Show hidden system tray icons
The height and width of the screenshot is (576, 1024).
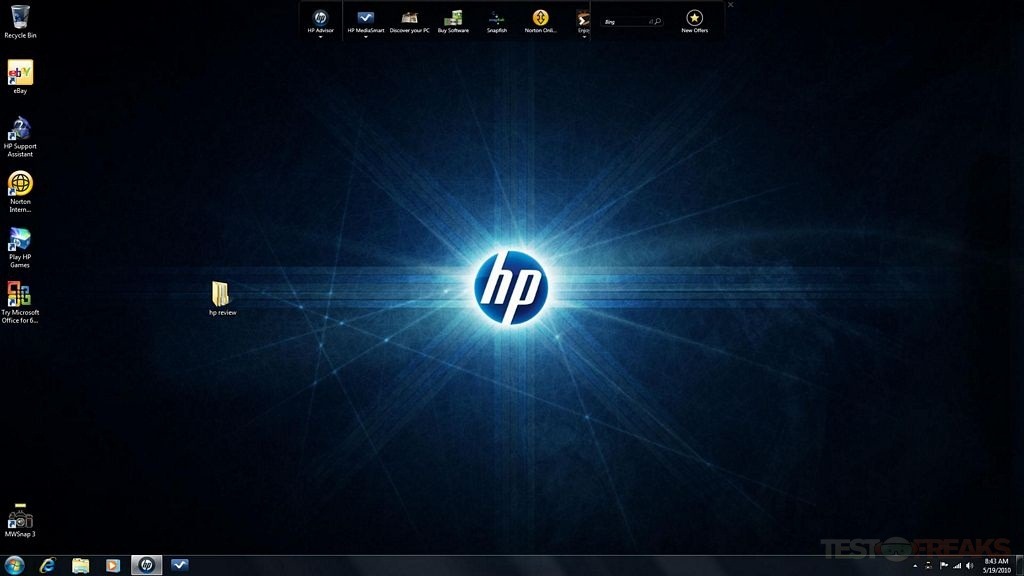point(914,566)
